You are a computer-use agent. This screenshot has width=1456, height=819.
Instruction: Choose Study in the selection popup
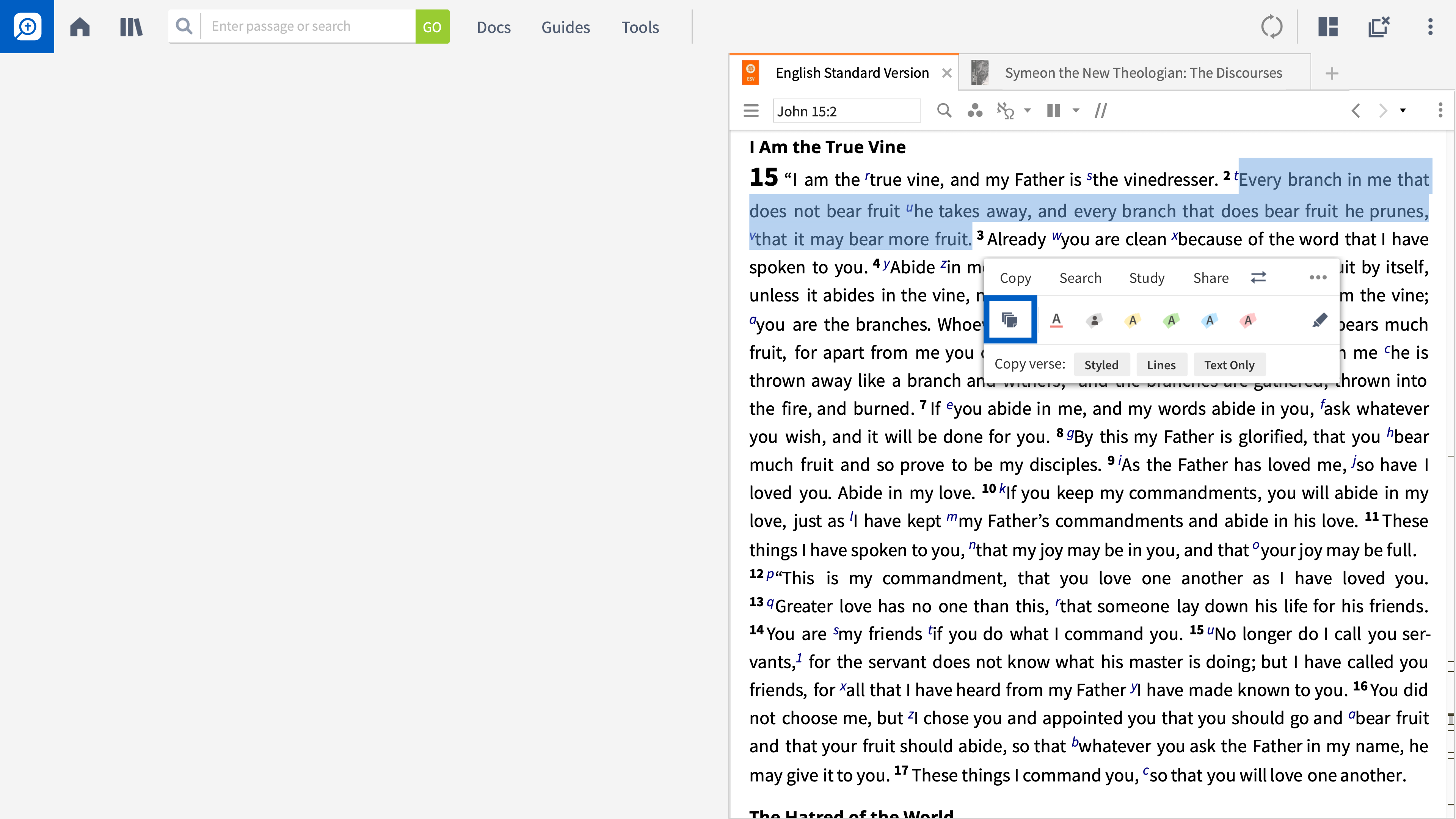[1147, 278]
